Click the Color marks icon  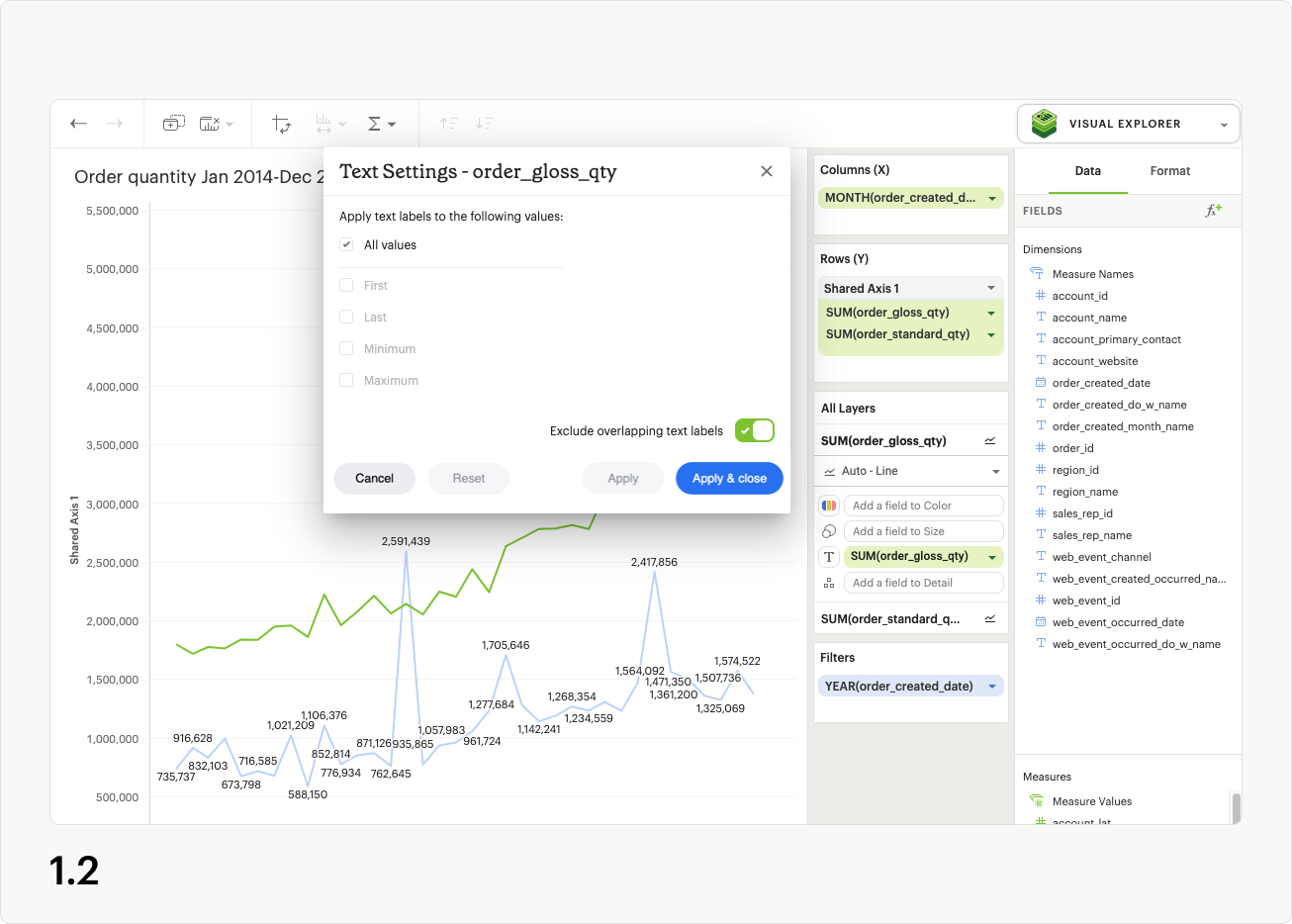click(x=829, y=506)
